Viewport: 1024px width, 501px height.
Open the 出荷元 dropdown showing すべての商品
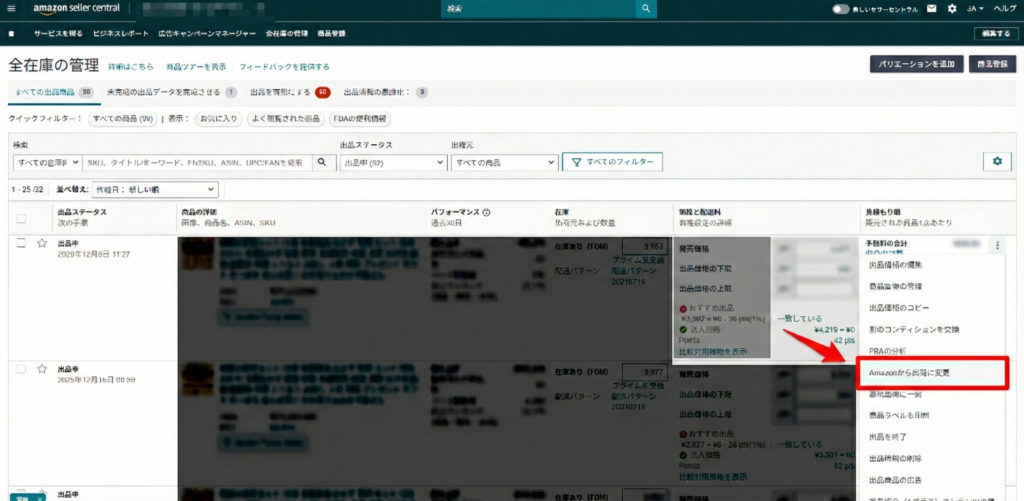pyautogui.click(x=505, y=162)
